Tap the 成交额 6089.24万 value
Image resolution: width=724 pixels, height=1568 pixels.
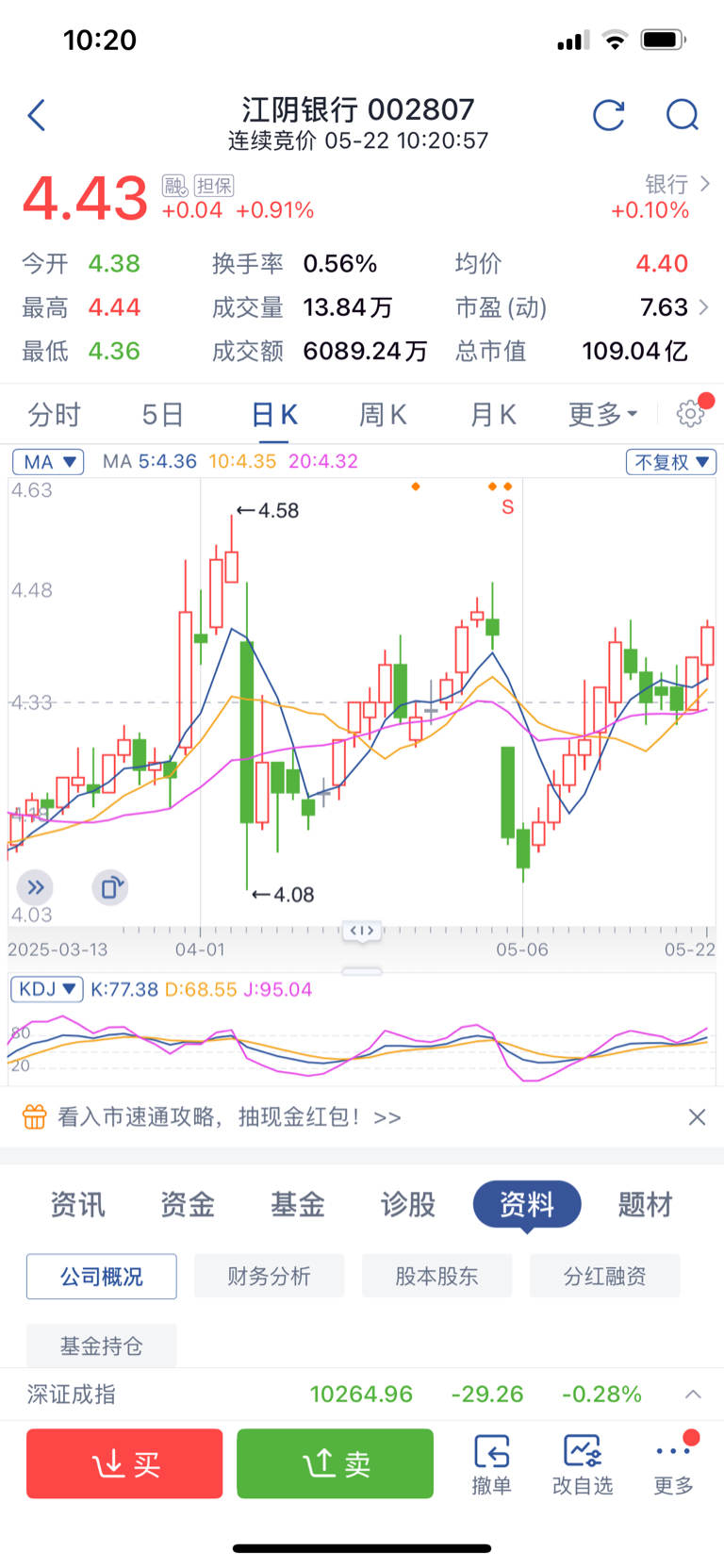click(x=365, y=351)
